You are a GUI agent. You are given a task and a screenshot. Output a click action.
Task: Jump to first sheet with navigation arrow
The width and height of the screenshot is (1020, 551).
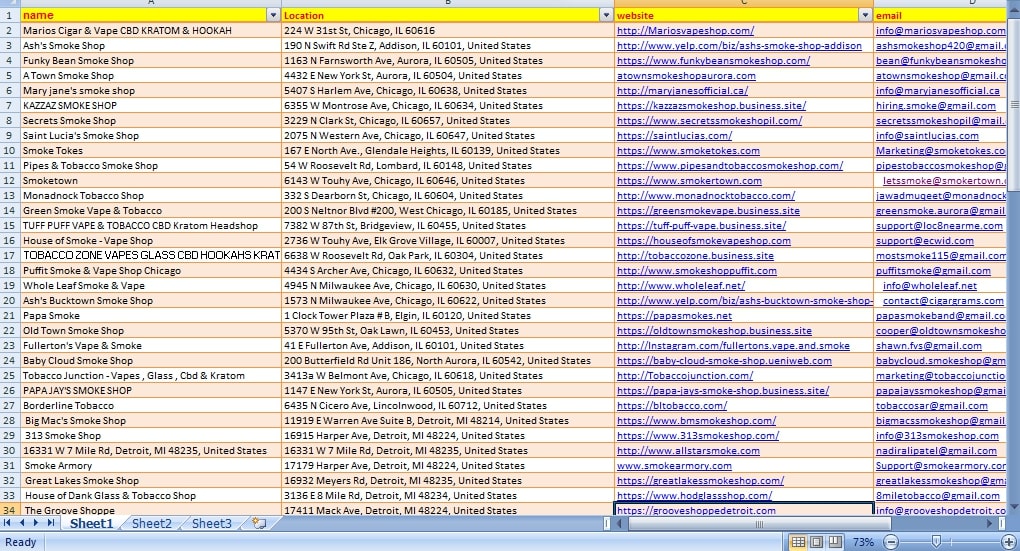coord(8,523)
